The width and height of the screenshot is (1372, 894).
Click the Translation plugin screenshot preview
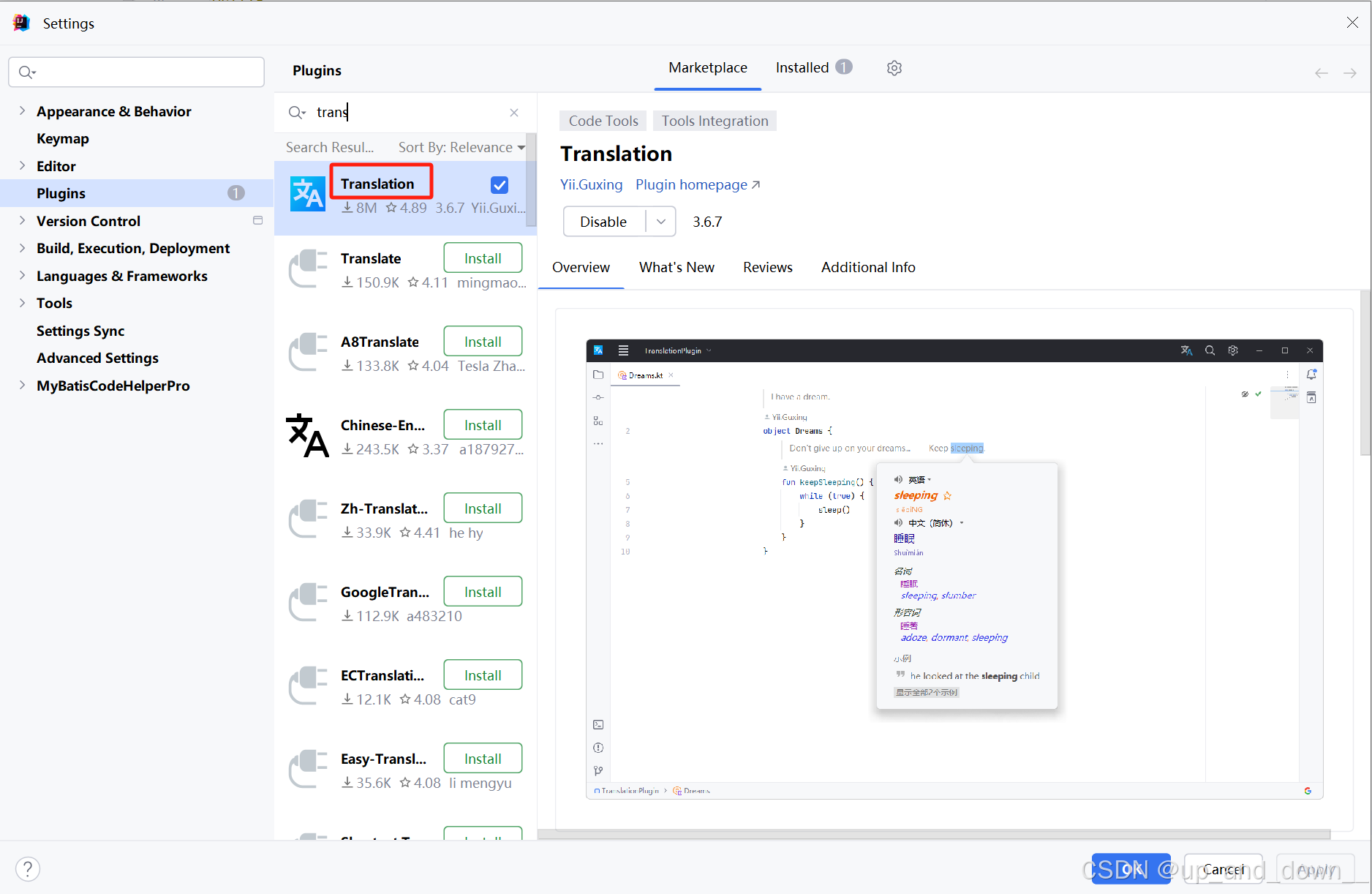coord(954,569)
